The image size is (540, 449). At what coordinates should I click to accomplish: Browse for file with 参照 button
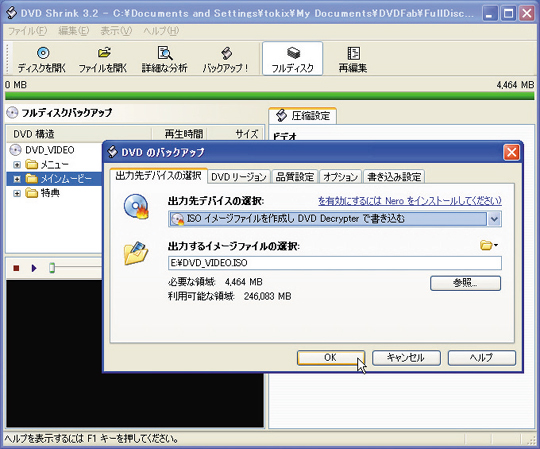(465, 283)
